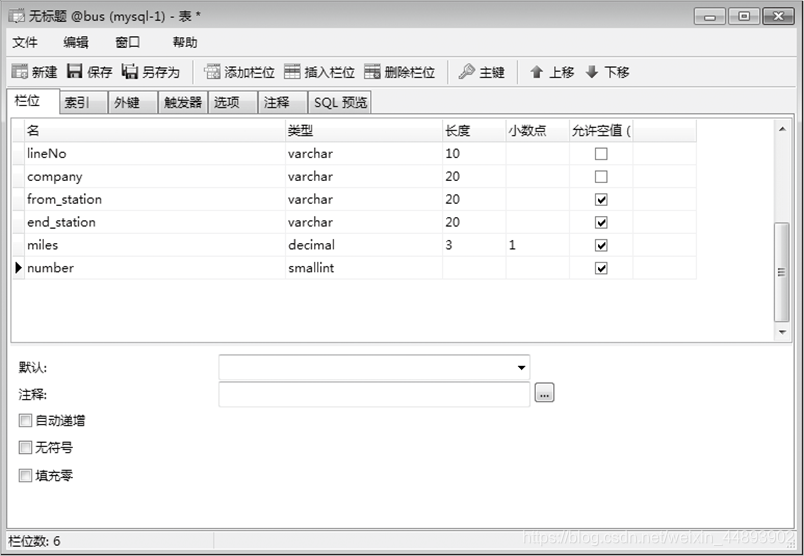Select the miles field name cell

(x=155, y=245)
